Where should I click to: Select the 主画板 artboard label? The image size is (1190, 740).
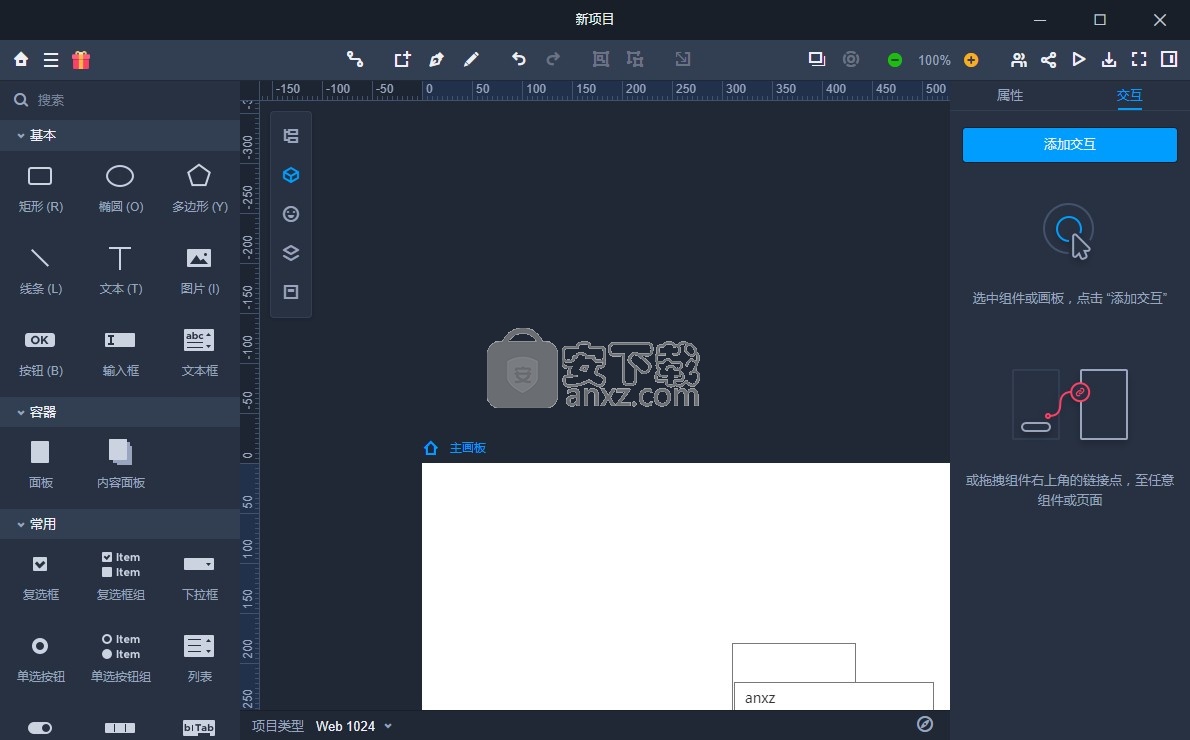pyautogui.click(x=468, y=448)
